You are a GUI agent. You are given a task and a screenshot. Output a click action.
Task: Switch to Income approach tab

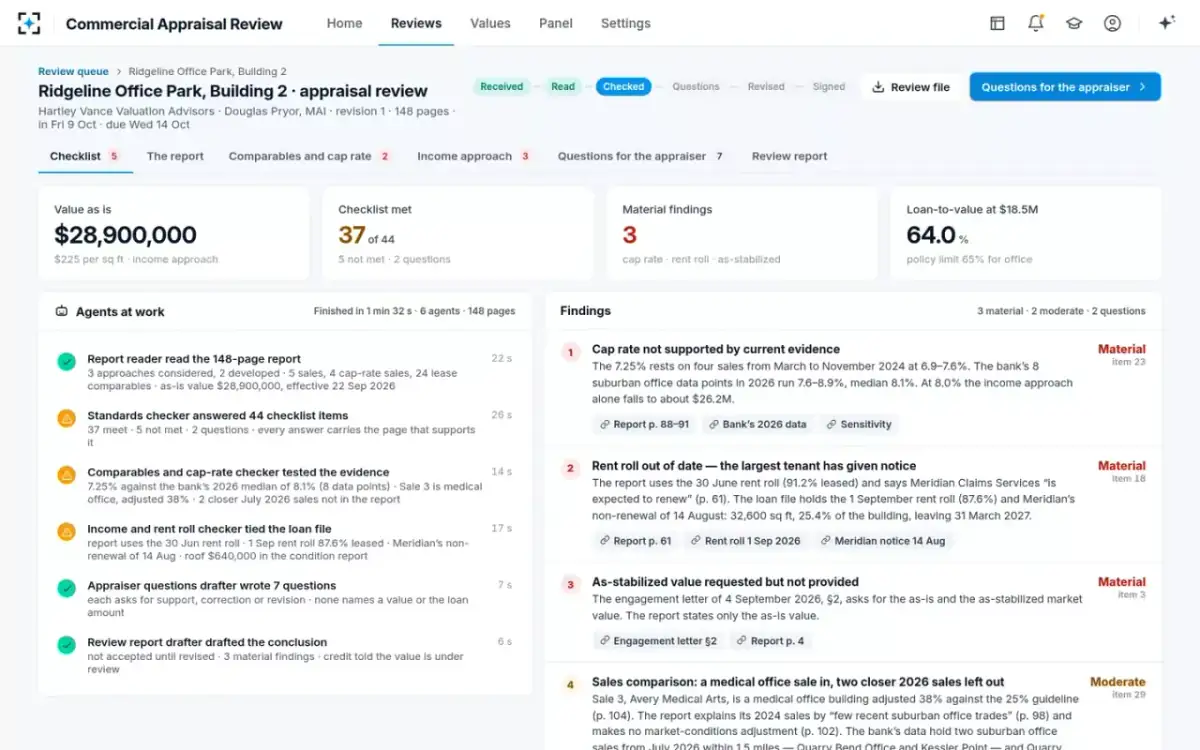(x=474, y=156)
